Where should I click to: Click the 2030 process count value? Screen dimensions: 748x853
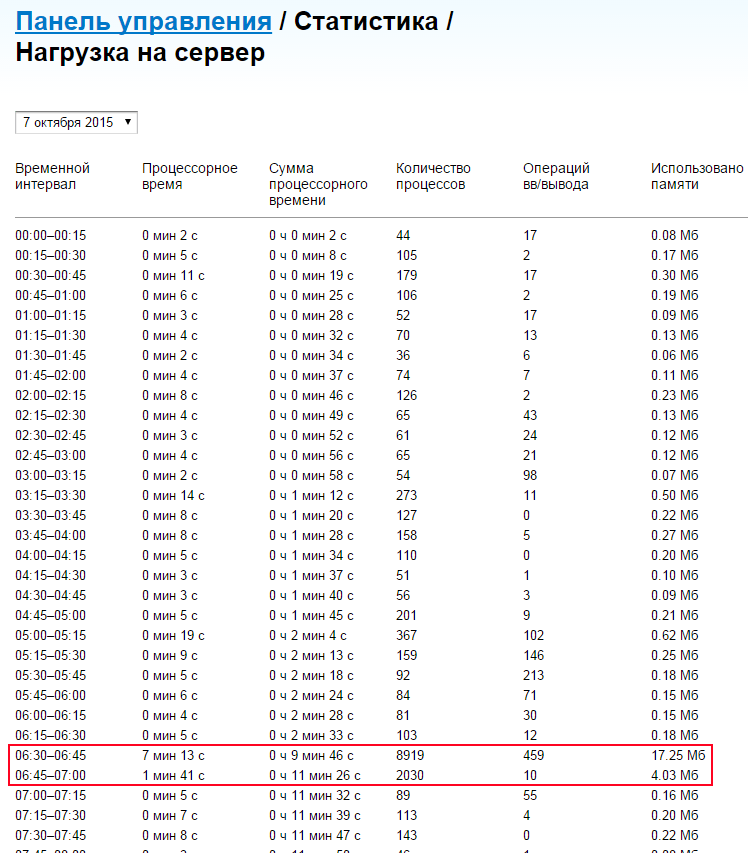(411, 775)
